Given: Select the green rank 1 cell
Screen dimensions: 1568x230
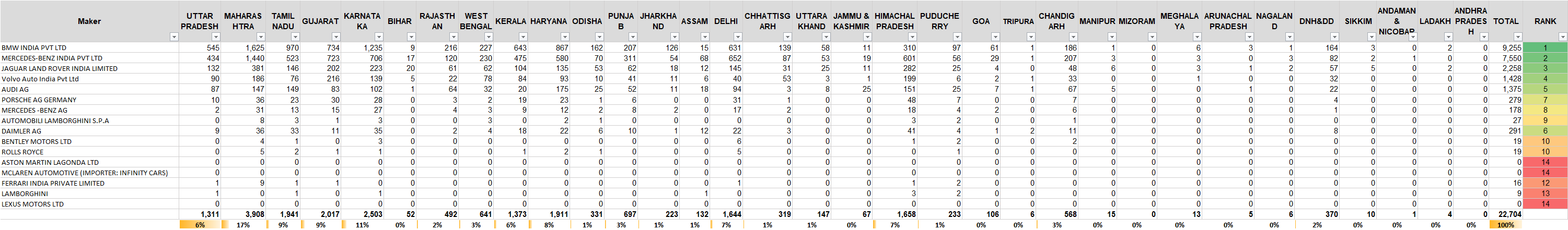Looking at the screenshot, I should click(x=1545, y=47).
